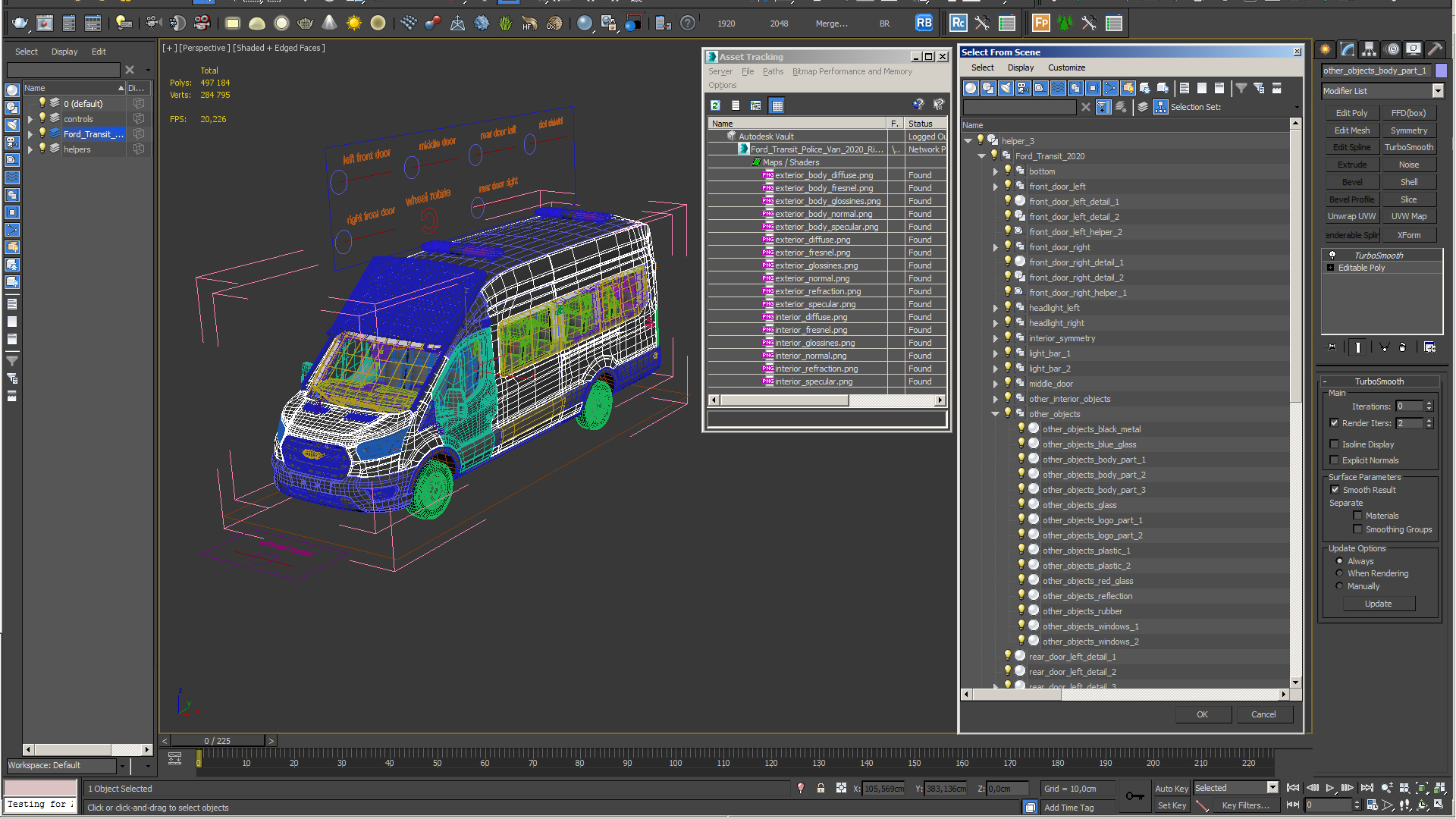Click the selection lock toggle in status bar
The image size is (1456, 819).
tap(821, 789)
